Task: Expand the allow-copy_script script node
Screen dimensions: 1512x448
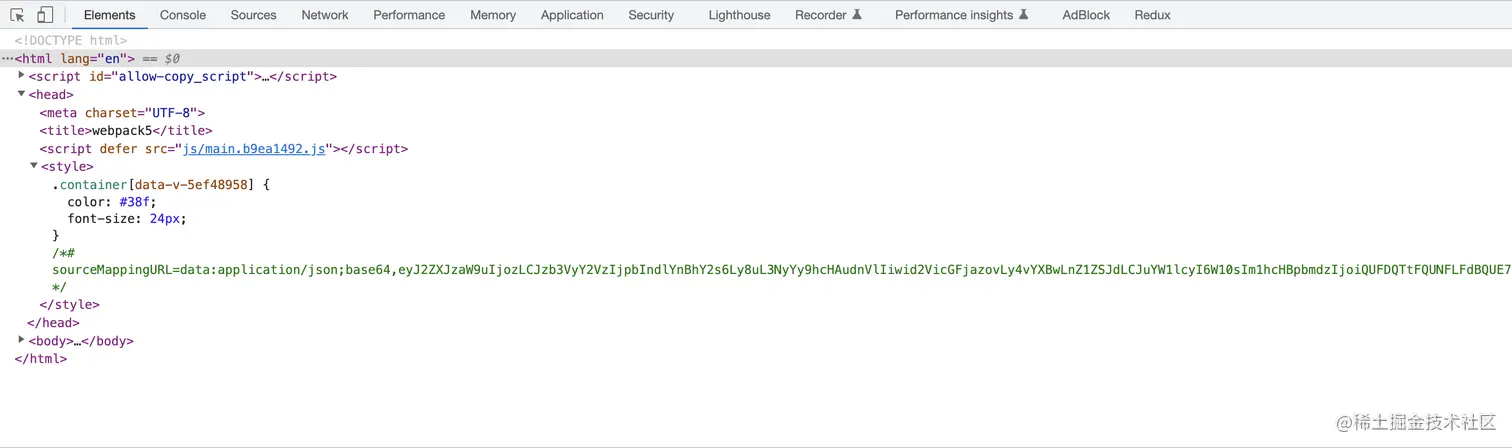Action: 22,76
